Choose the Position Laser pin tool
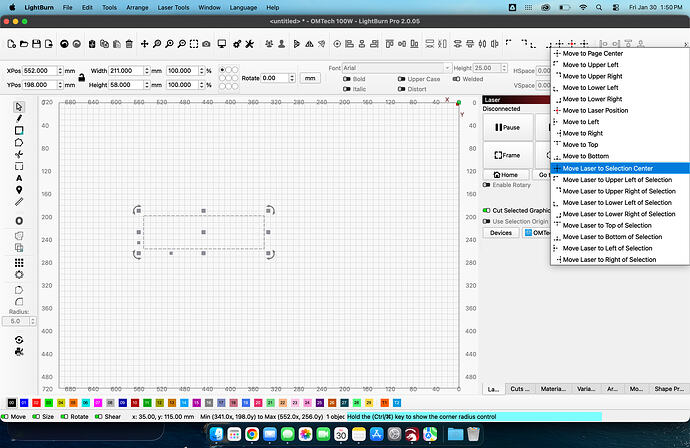 (x=18, y=190)
